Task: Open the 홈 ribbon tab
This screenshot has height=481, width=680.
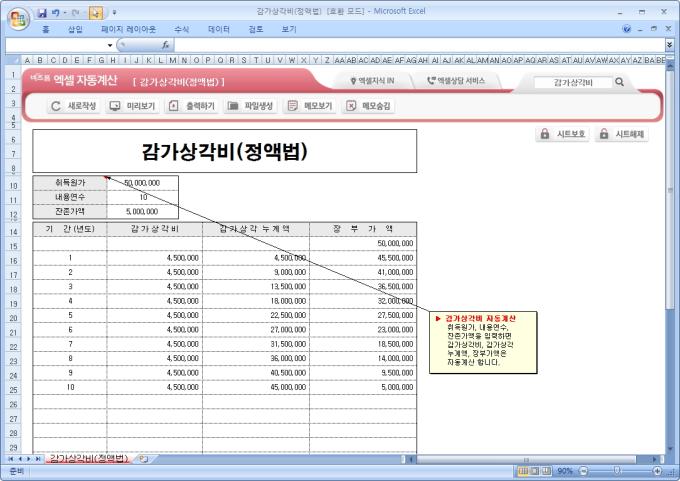Action: [x=46, y=29]
